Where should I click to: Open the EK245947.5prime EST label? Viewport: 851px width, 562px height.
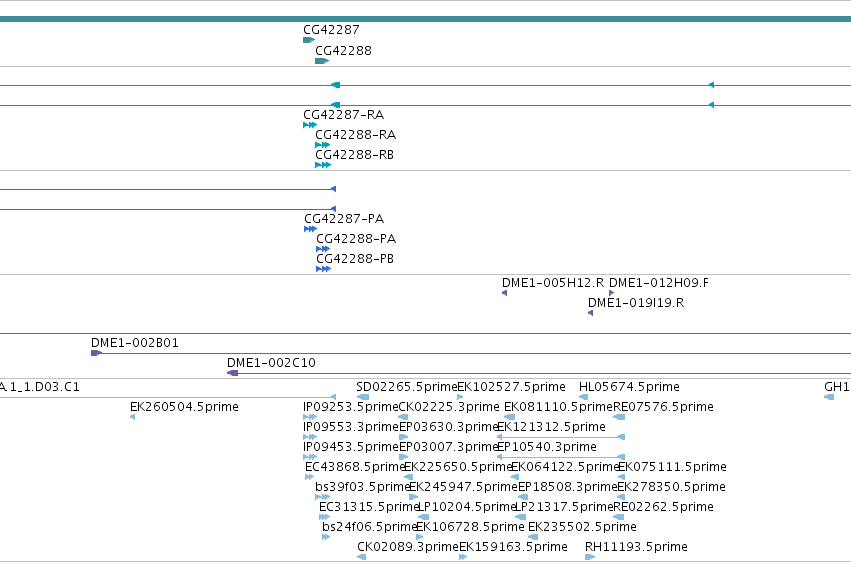[x=463, y=487]
